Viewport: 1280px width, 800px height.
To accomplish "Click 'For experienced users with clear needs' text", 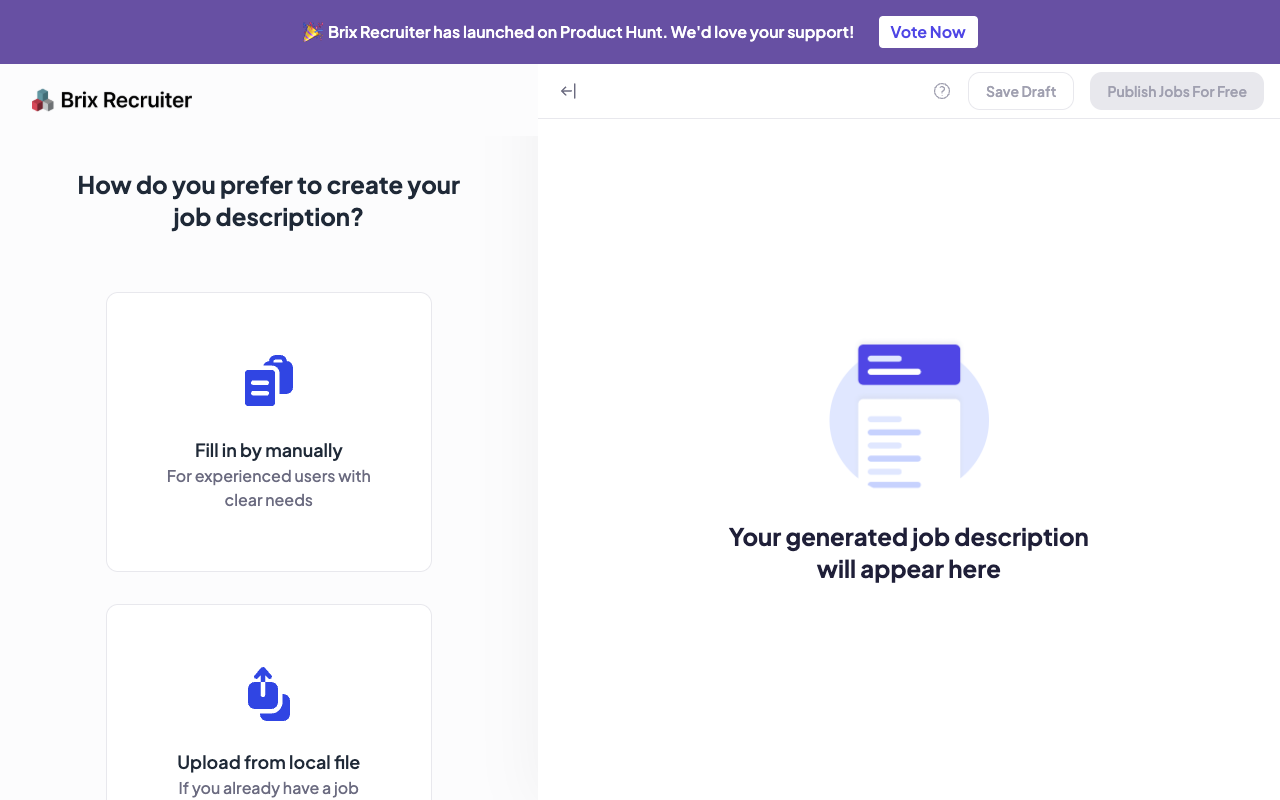I will point(269,488).
